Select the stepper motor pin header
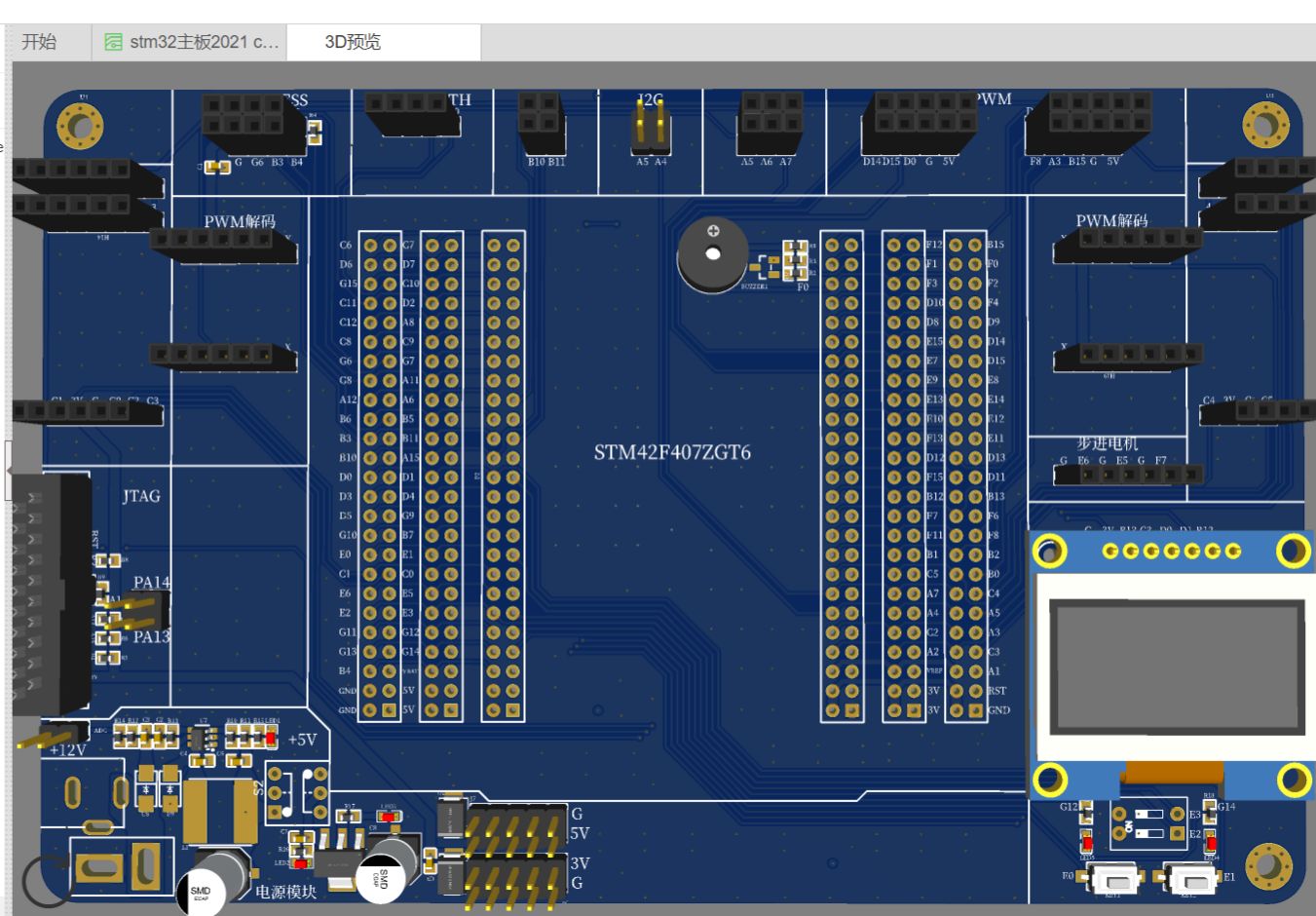Screen dimensions: 1316x916 [1130, 475]
